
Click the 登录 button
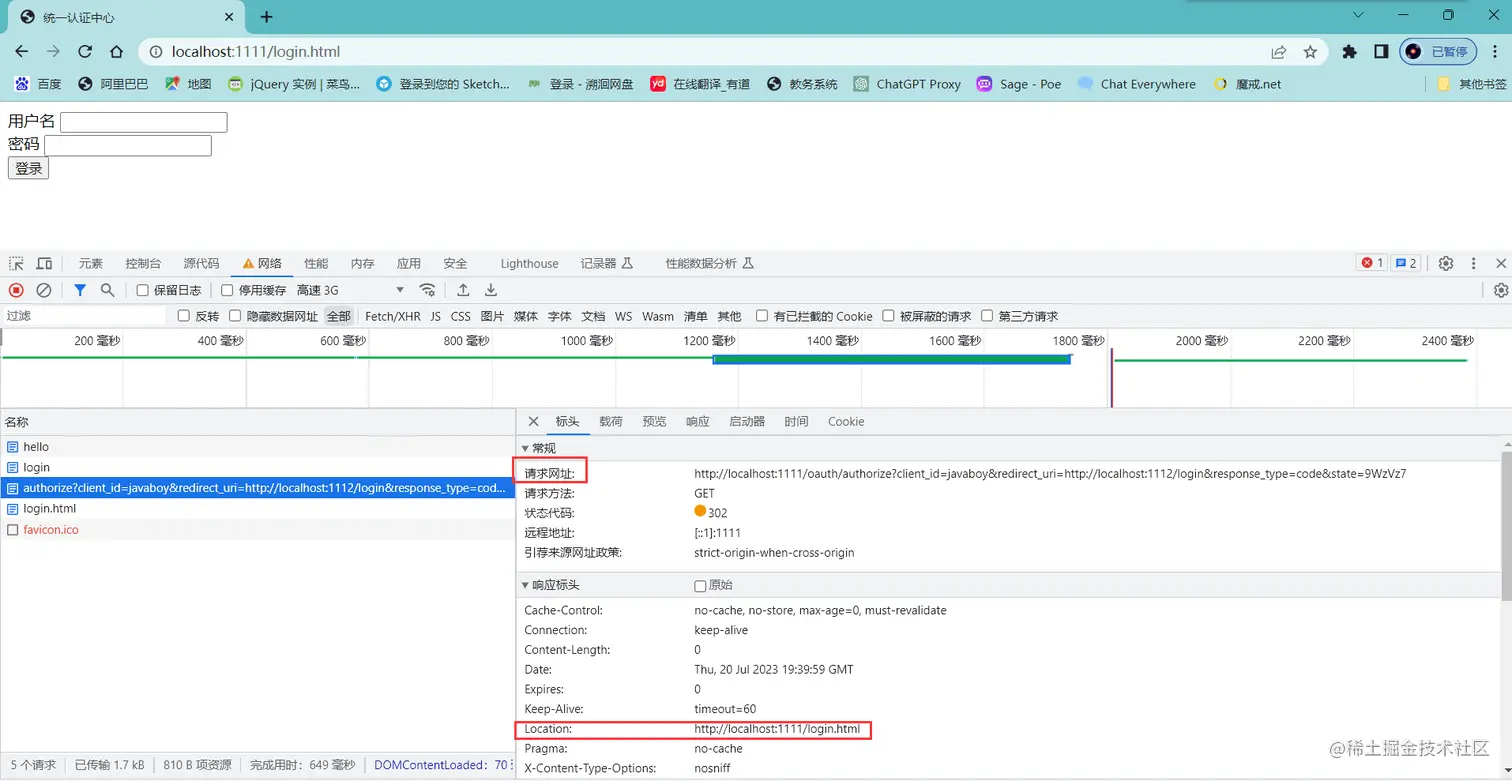click(x=28, y=169)
